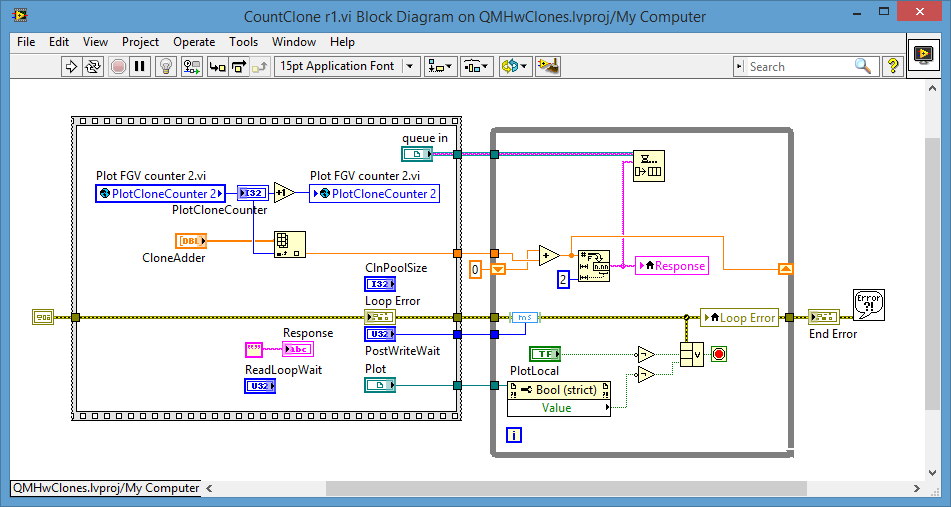Screen dimensions: 951x507
Task: Select the Add function triangle
Action: (x=549, y=255)
